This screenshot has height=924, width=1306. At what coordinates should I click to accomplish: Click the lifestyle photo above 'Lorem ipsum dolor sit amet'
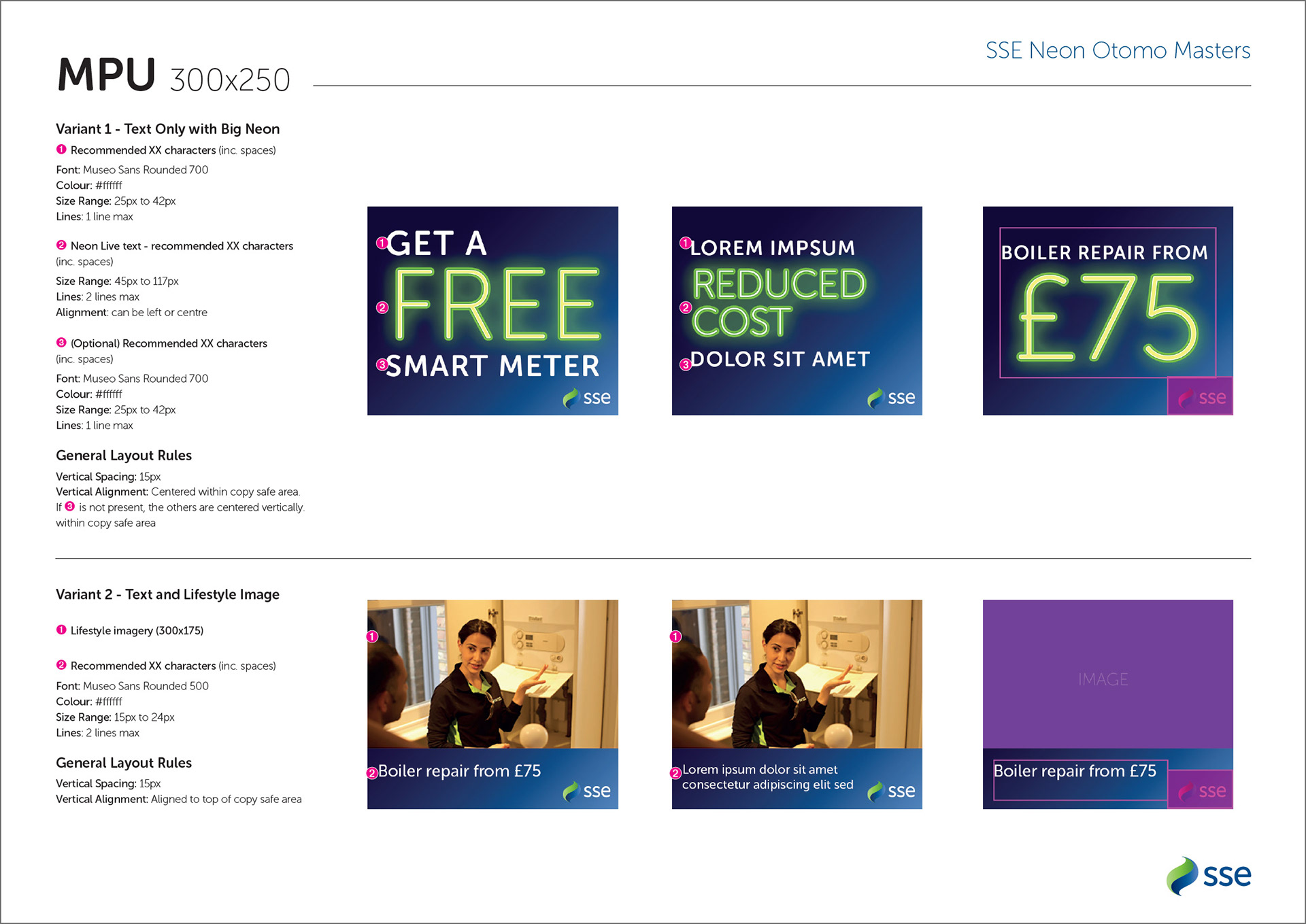[797, 674]
